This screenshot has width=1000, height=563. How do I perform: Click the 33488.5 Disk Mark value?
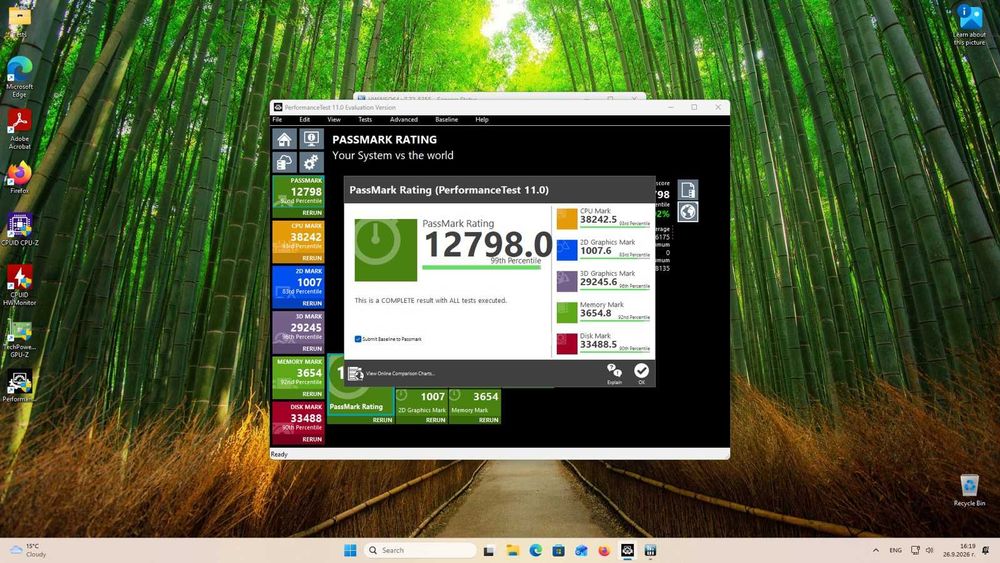[x=598, y=344]
